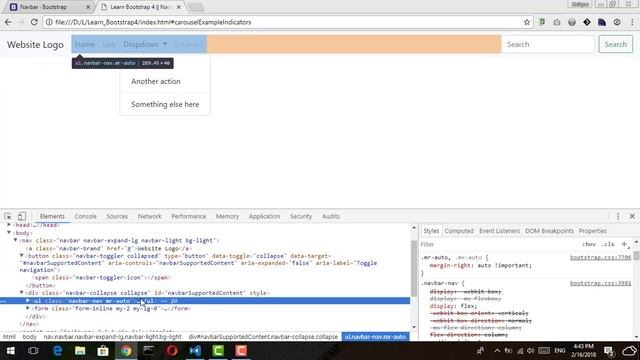The image size is (640, 360).
Task: Select the nav.navbar breadcrumb at the bottom
Action: point(113,337)
